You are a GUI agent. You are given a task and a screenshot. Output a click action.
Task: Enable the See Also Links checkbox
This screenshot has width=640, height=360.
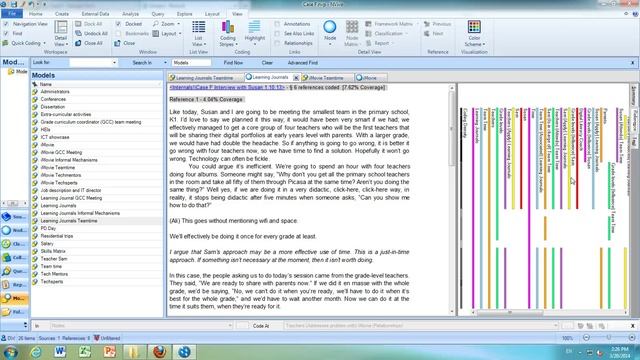[x=277, y=33]
